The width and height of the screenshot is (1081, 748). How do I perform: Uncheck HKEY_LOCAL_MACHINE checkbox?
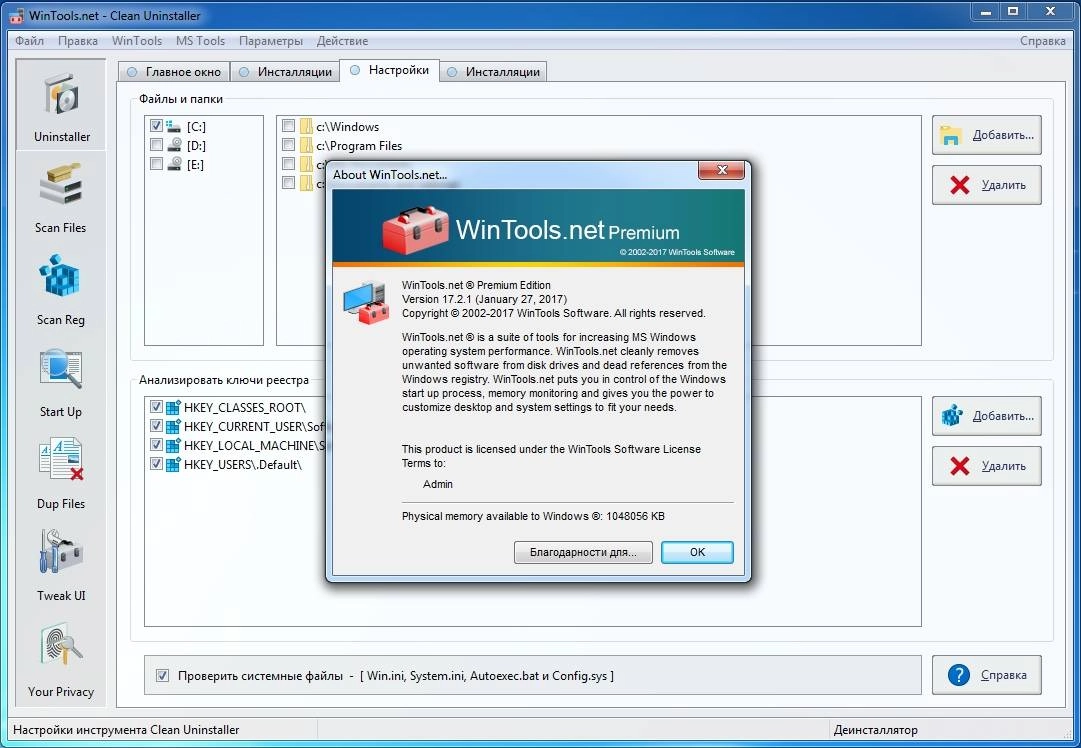point(156,445)
